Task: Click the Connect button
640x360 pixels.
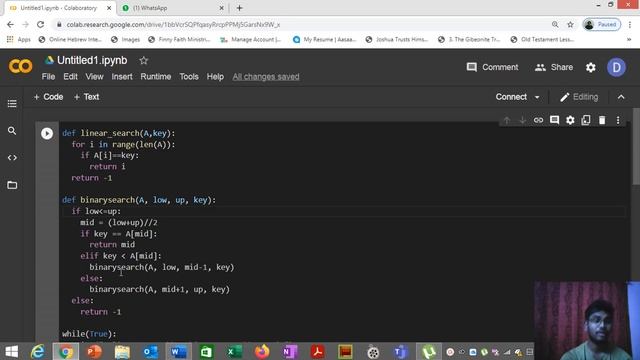Action: click(511, 97)
